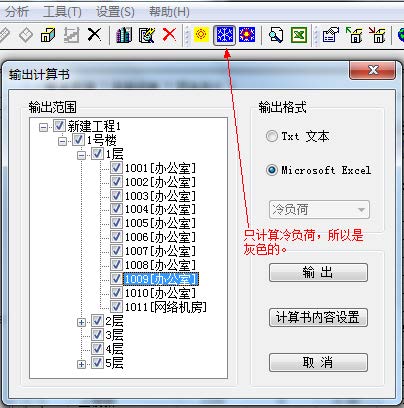Select the blue snowflake cooling load icon

[x=224, y=35]
